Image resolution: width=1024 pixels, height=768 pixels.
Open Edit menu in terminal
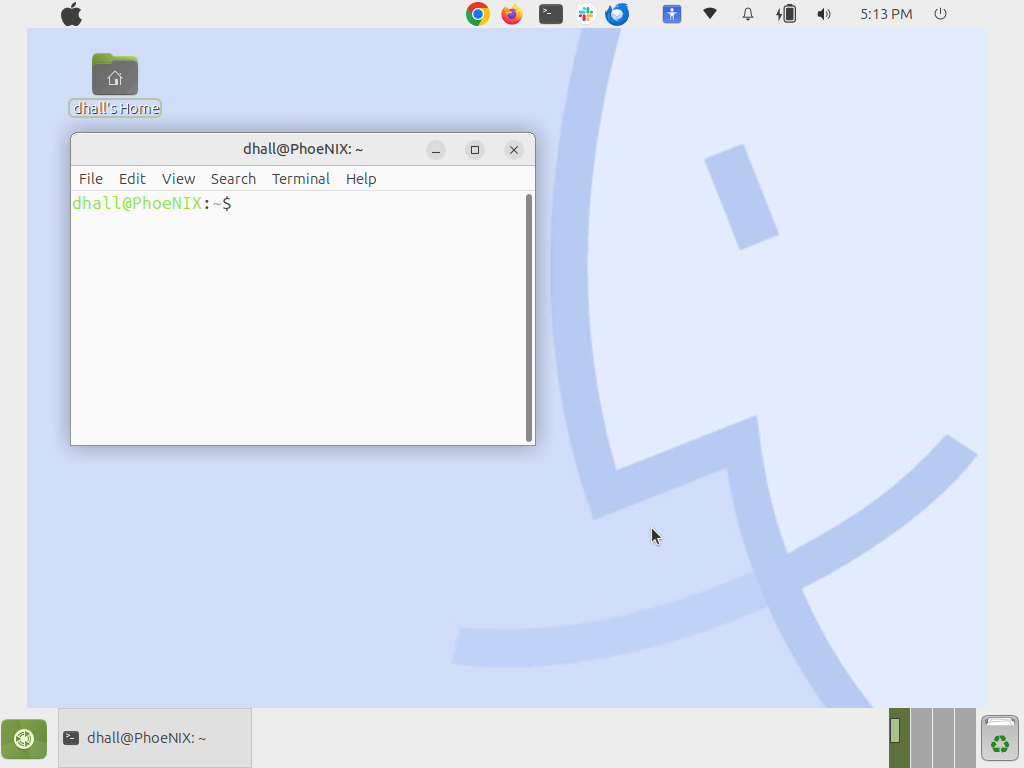click(x=132, y=179)
